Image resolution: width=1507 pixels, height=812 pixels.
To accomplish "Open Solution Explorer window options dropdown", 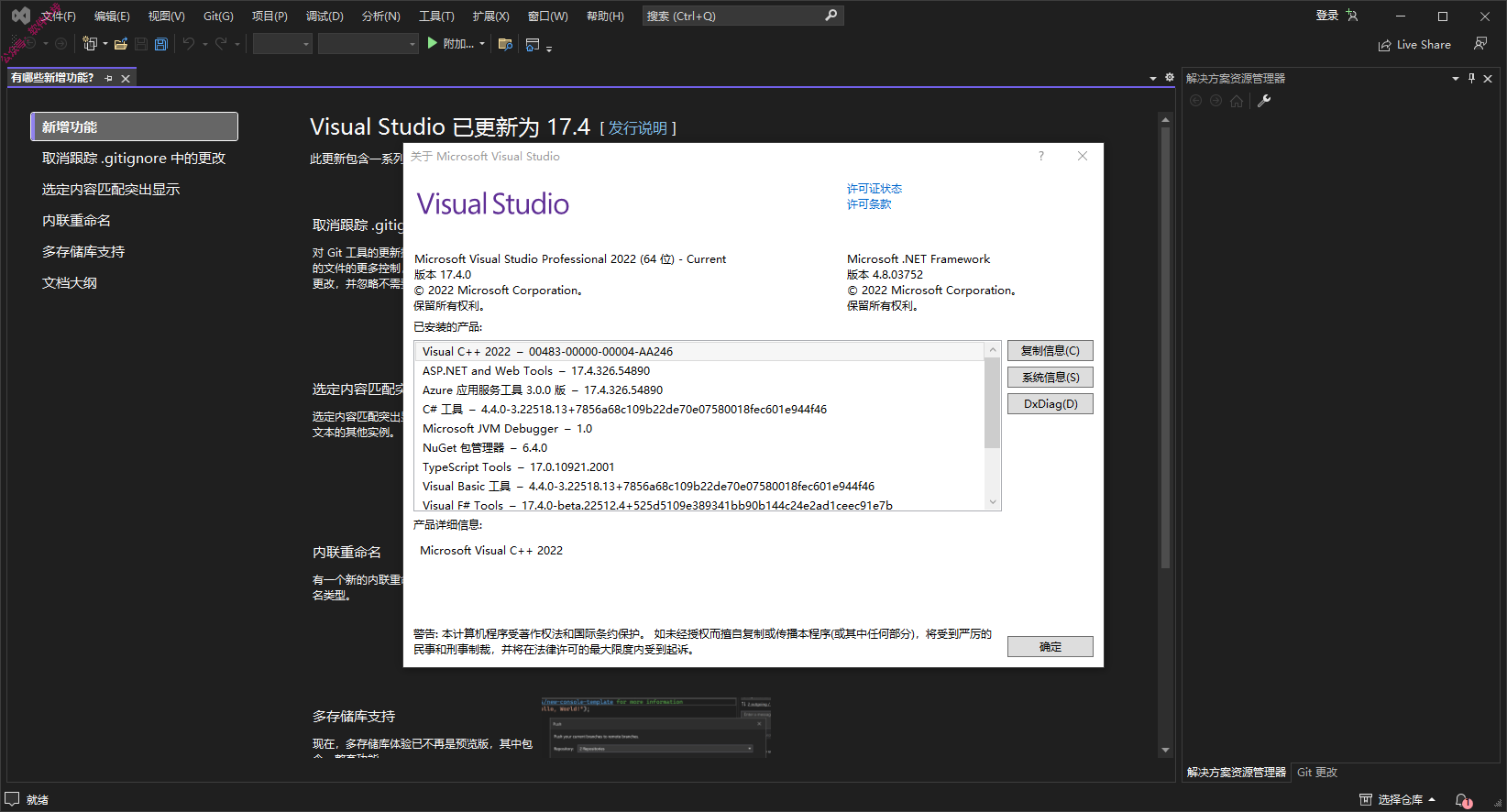I will 1456,79.
